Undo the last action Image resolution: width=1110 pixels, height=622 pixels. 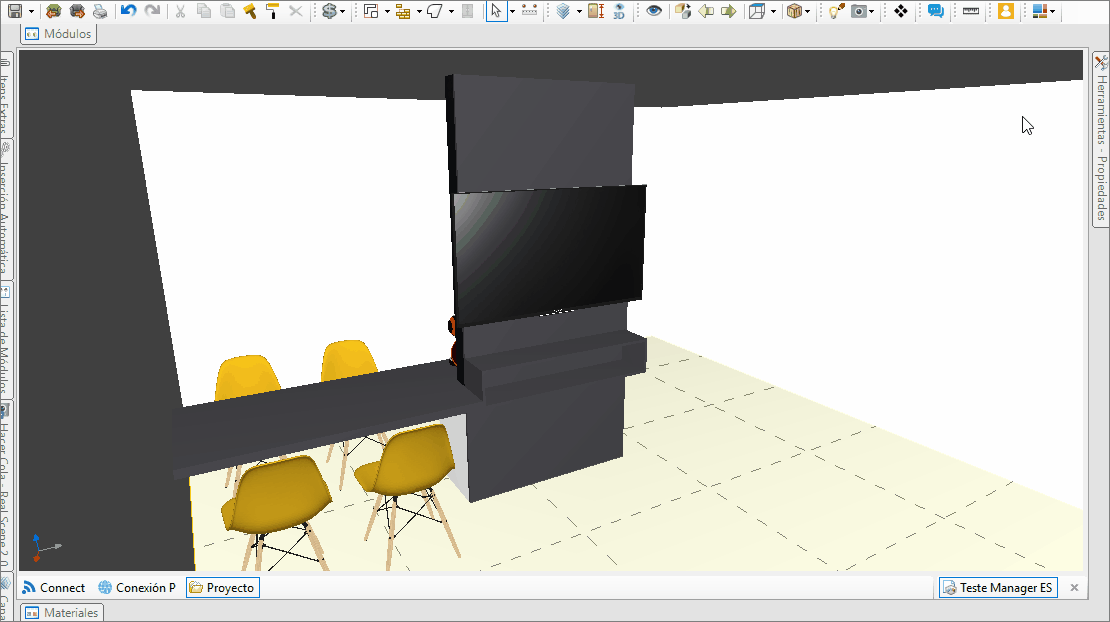(128, 11)
